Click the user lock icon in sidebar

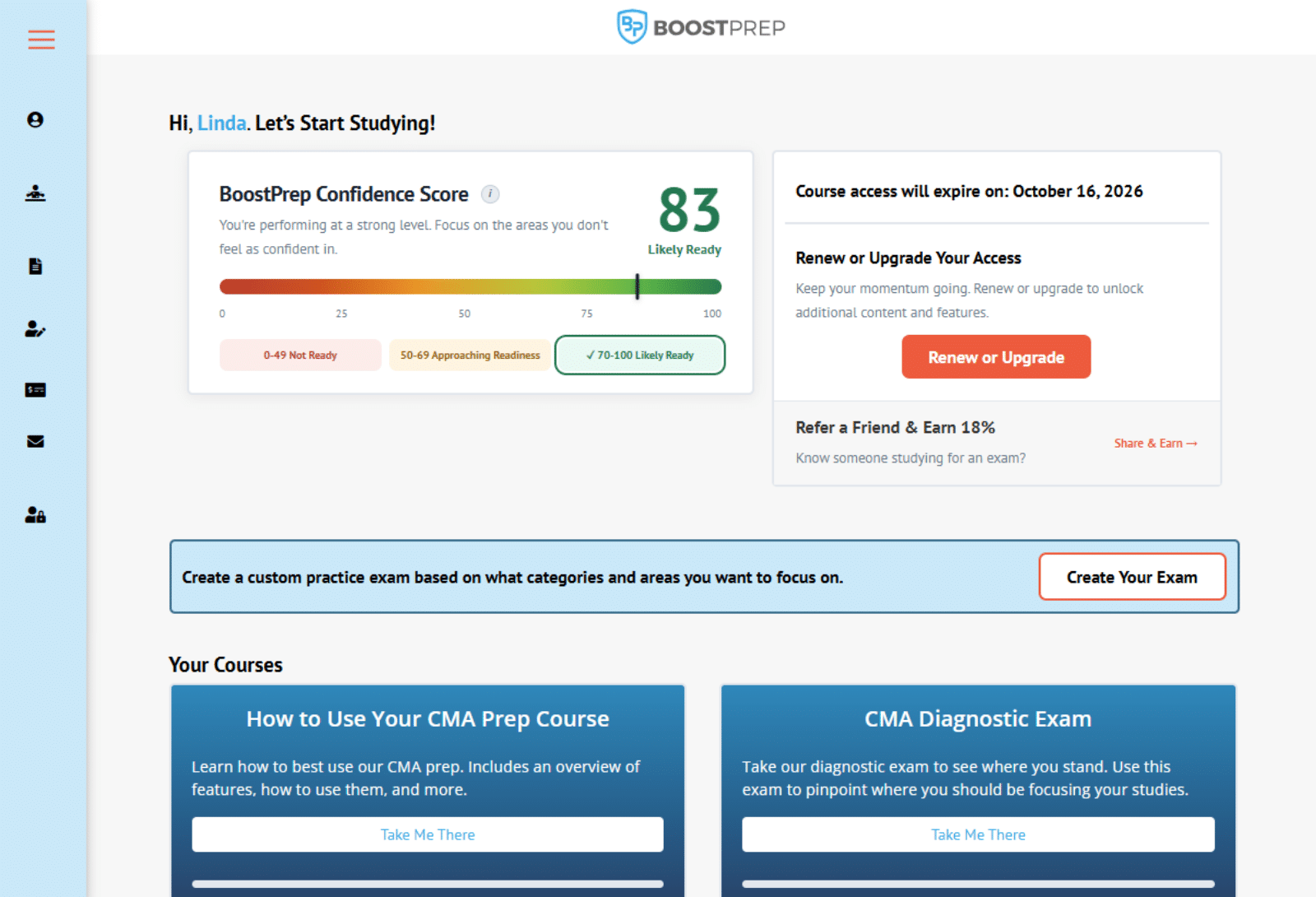click(35, 515)
